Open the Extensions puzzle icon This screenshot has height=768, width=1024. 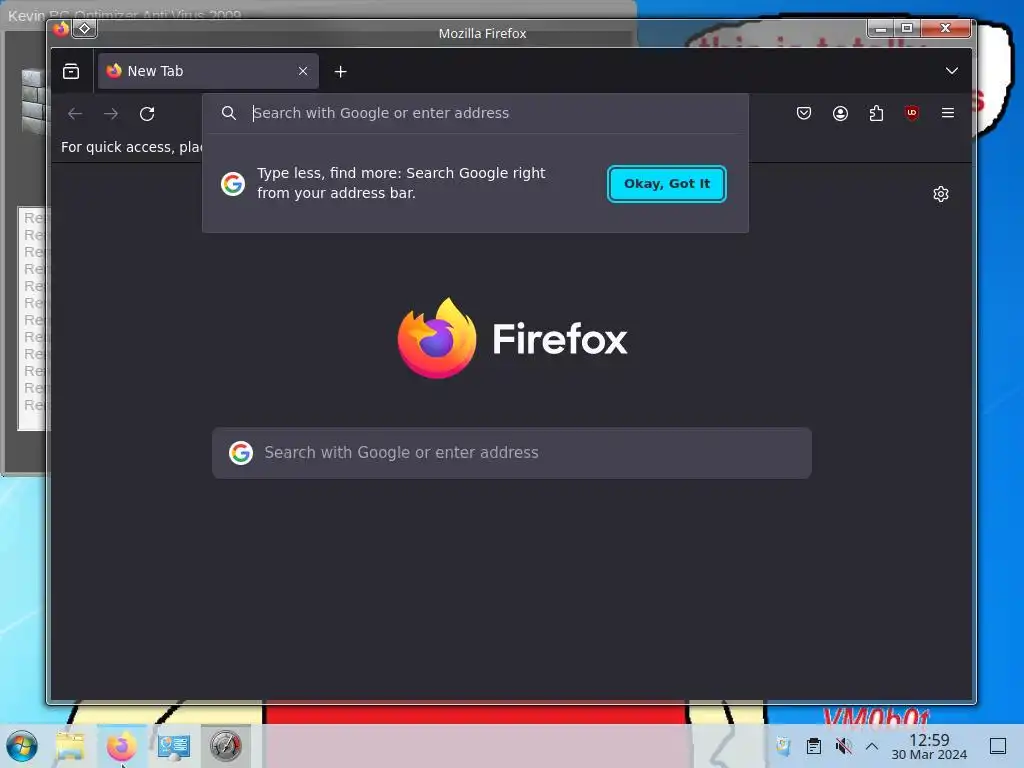point(876,113)
